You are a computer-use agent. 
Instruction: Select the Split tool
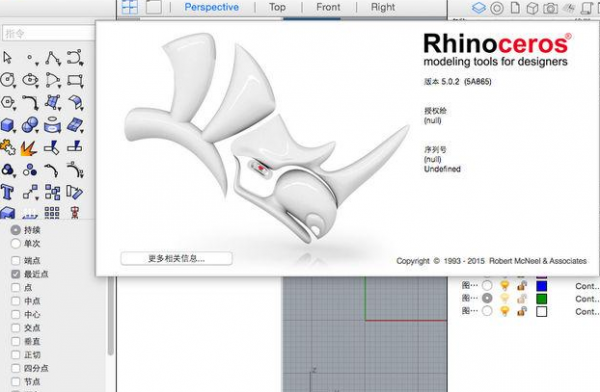tap(75, 147)
